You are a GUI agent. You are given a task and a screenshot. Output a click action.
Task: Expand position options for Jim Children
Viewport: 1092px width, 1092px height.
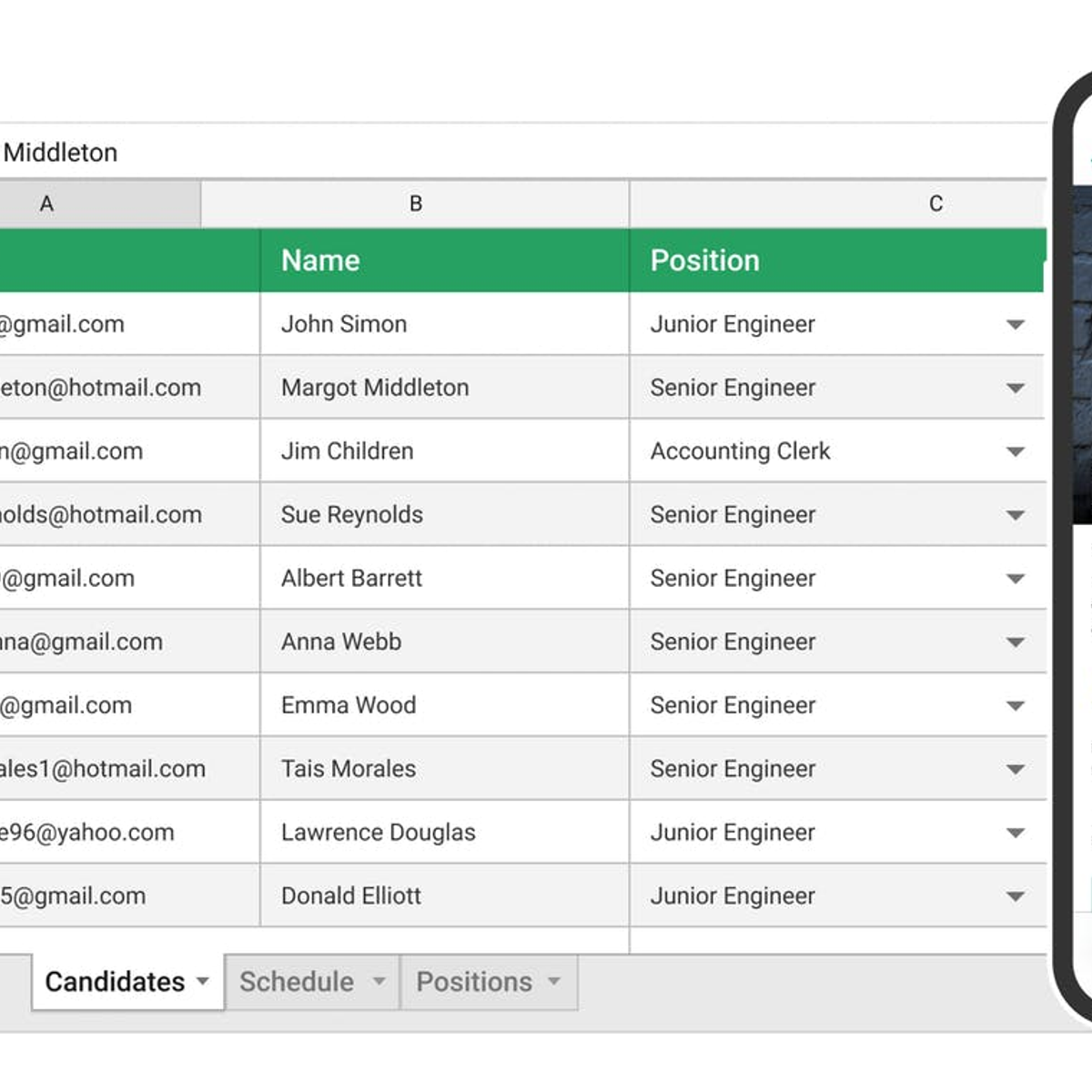point(1016,451)
